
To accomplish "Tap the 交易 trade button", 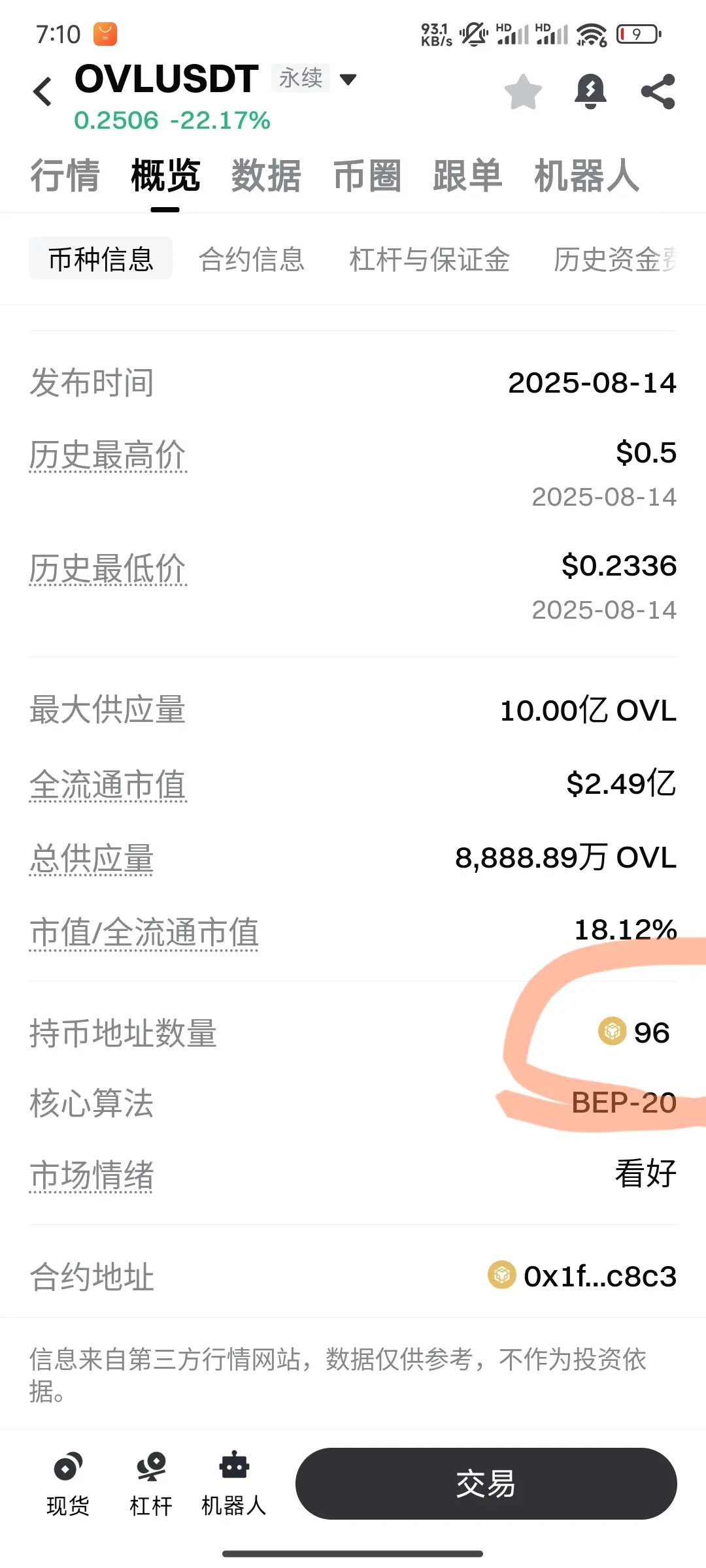I will 486,1484.
